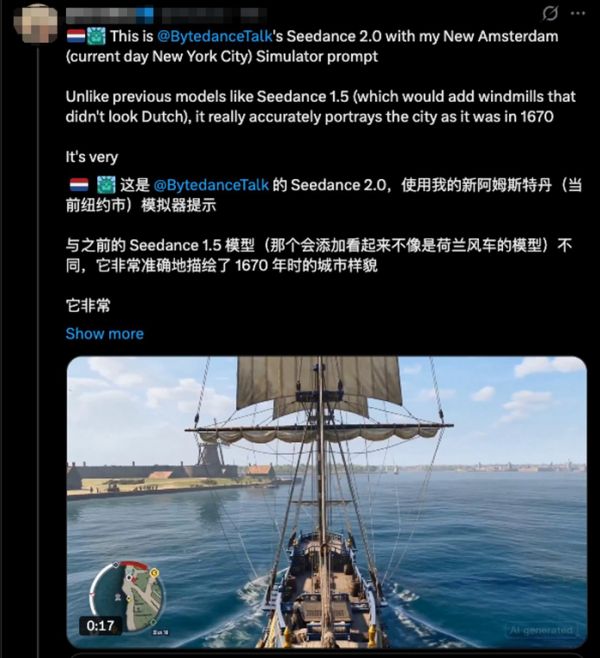Click the Netherlands flag emoji in English post
This screenshot has height=658, width=600.
[x=76, y=36]
